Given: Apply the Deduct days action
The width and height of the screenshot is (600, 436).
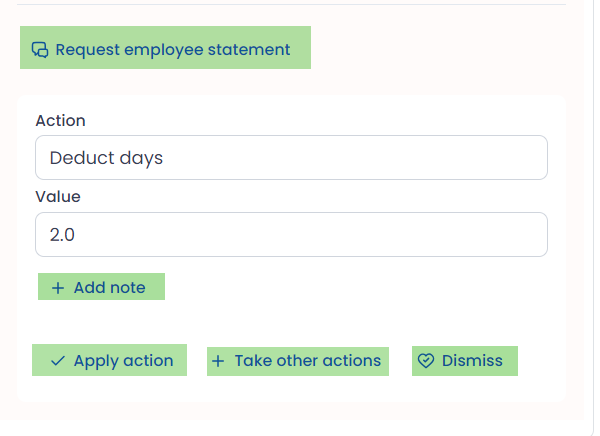Looking at the screenshot, I should [x=109, y=360].
